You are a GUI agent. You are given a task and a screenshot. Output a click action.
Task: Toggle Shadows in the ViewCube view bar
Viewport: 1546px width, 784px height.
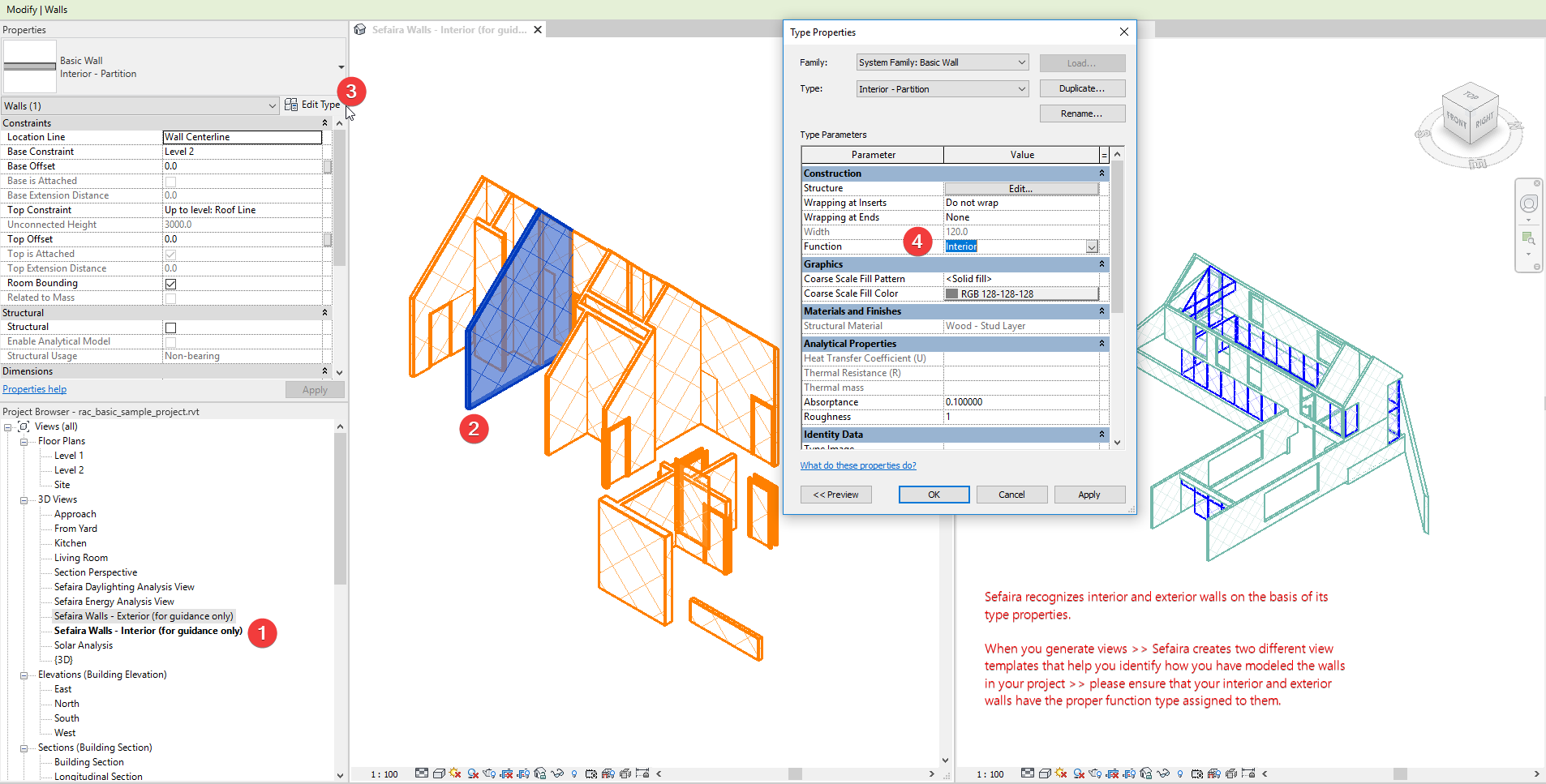point(1079,773)
